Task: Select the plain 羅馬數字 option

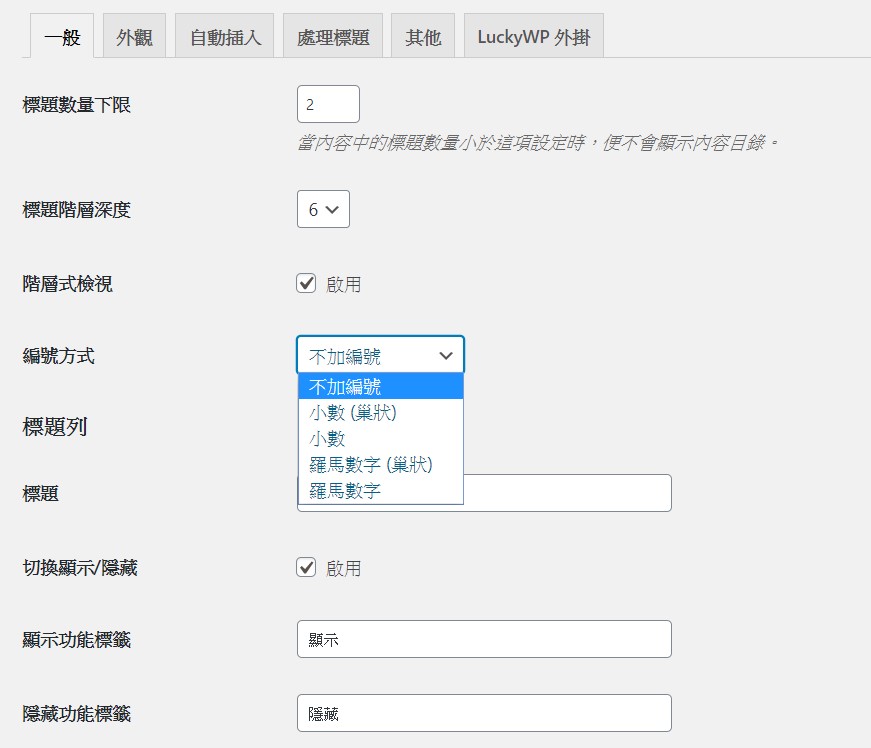Action: [381, 490]
